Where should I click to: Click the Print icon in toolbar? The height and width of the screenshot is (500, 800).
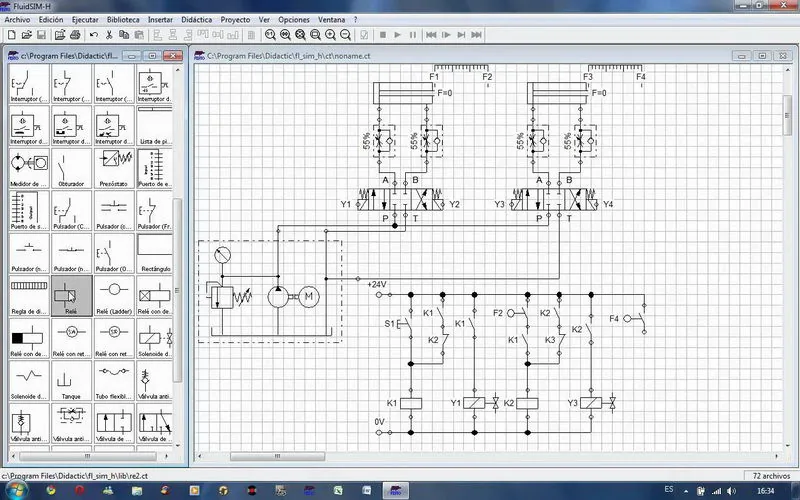click(75, 35)
